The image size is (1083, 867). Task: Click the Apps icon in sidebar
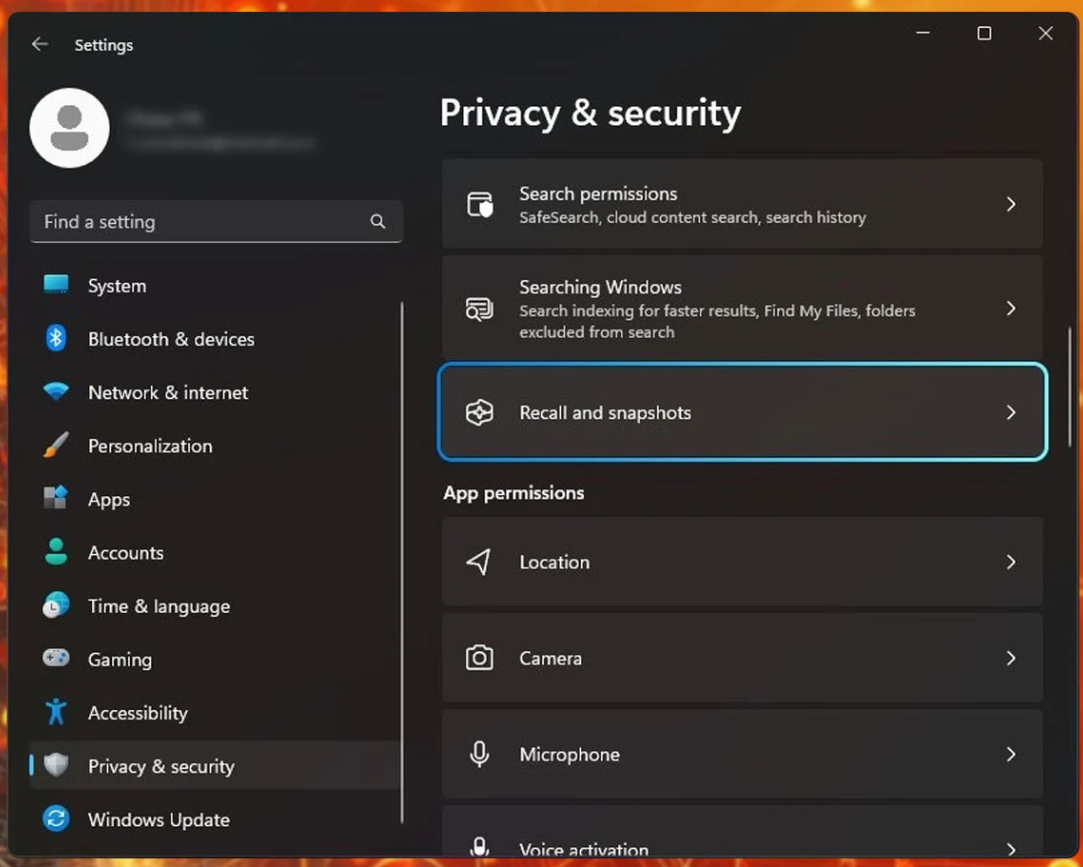pyautogui.click(x=56, y=498)
